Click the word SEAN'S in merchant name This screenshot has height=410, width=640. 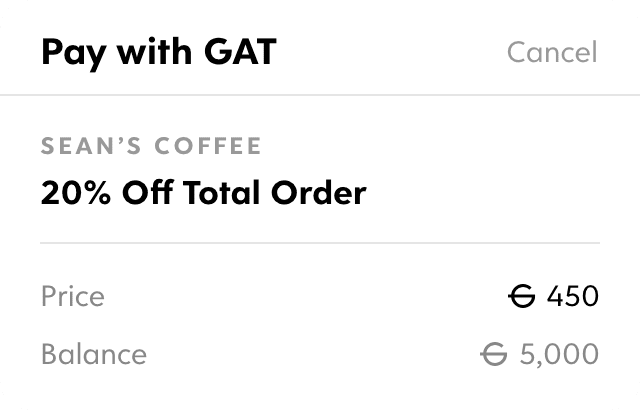click(91, 146)
